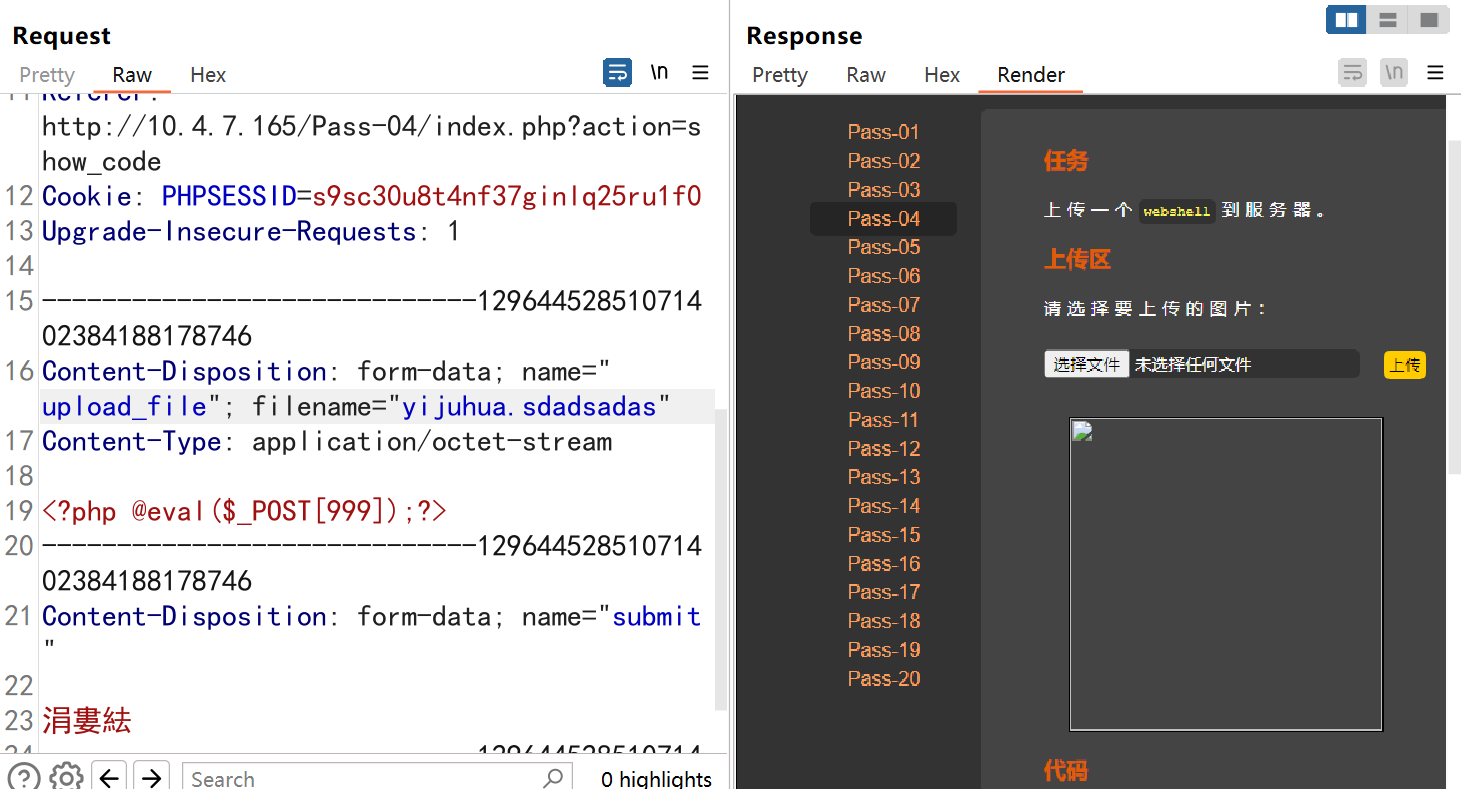Open the Pass-17 link
The image size is (1461, 789).
tap(883, 592)
